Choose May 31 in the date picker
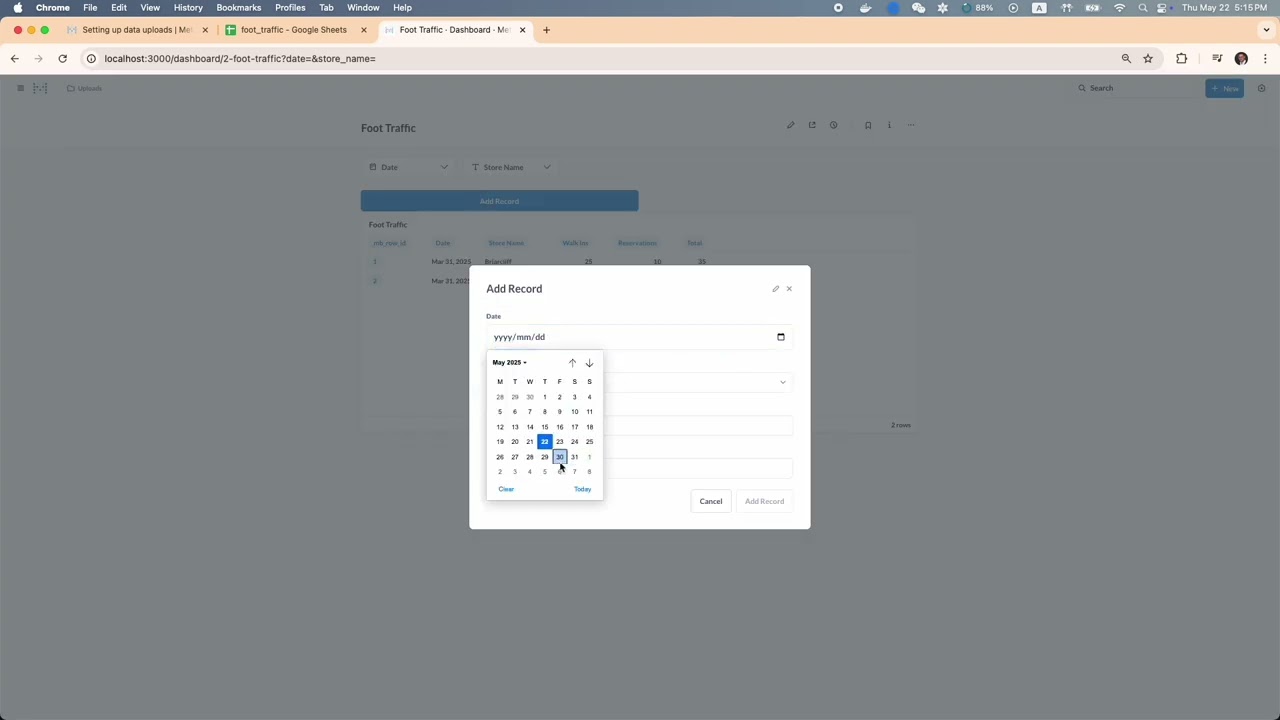Viewport: 1280px width, 720px height. [x=574, y=457]
